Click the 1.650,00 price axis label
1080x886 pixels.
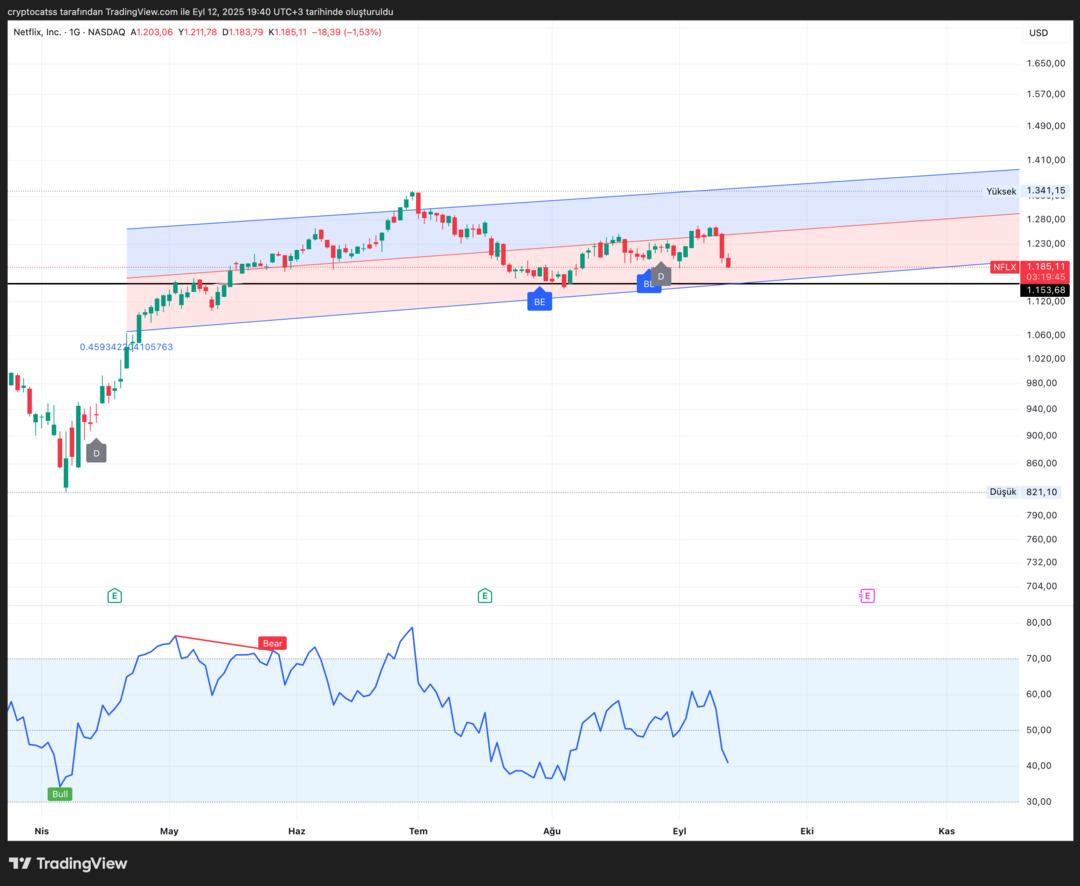pyautogui.click(x=1046, y=63)
